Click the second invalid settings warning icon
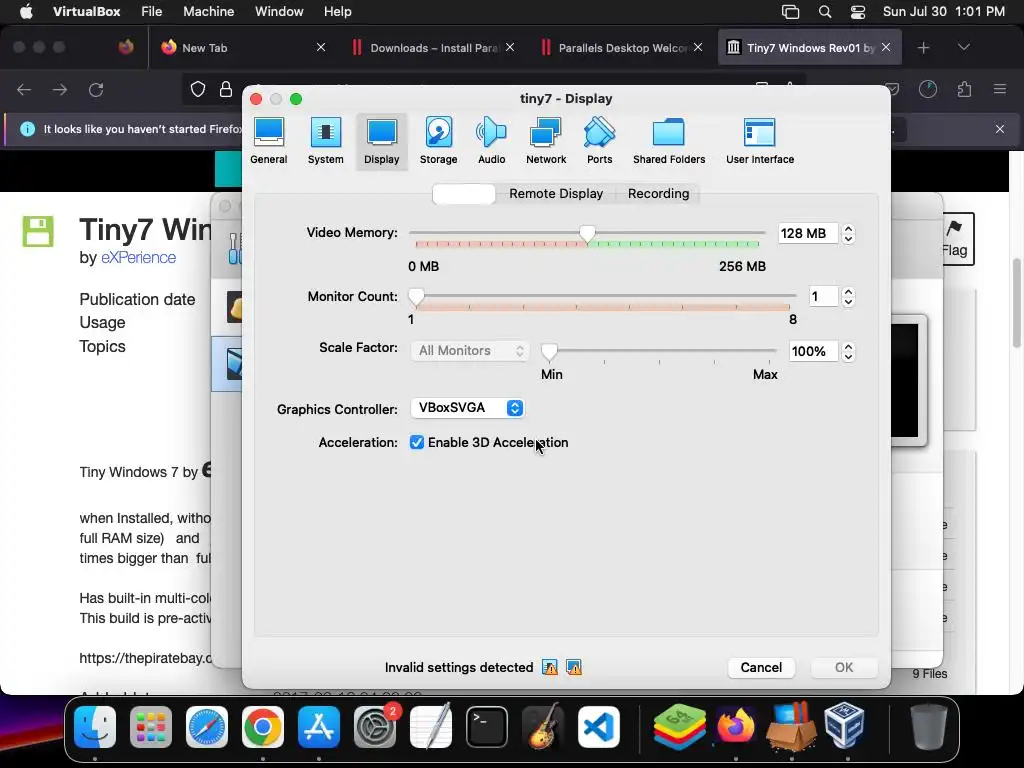This screenshot has height=768, width=1024. pos(573,667)
